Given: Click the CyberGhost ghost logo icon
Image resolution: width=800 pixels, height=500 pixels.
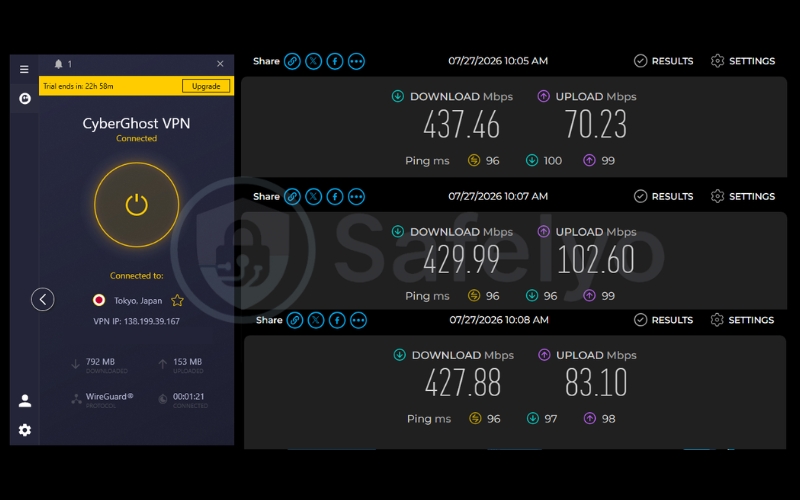Looking at the screenshot, I should point(24,98).
